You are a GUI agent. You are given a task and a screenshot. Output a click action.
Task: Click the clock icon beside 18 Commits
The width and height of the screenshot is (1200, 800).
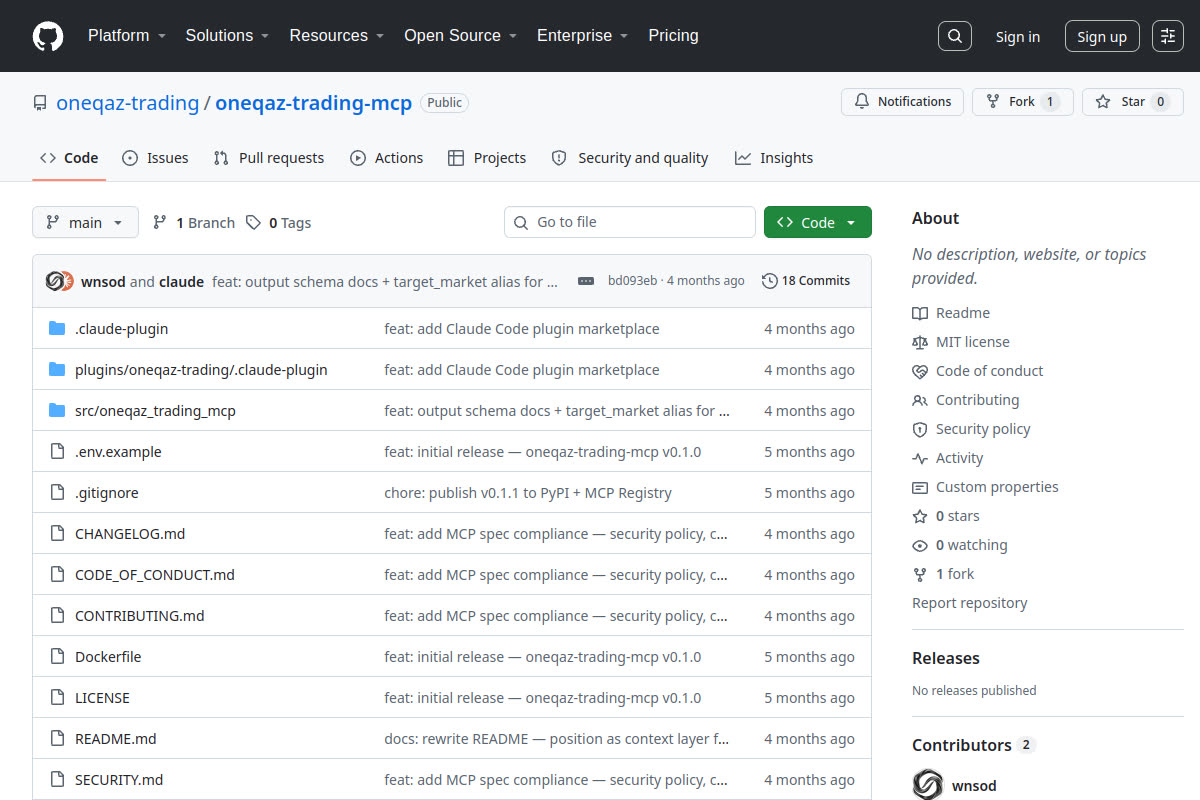tap(769, 281)
